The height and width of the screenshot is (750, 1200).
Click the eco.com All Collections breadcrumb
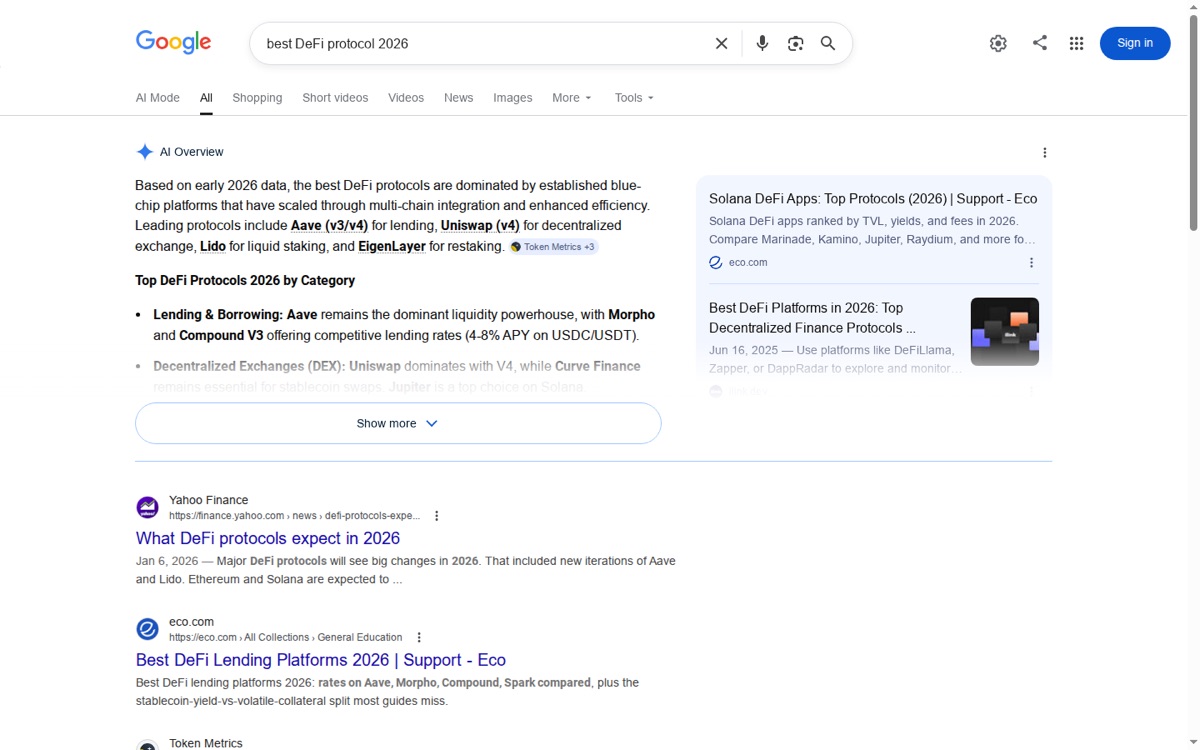point(286,637)
